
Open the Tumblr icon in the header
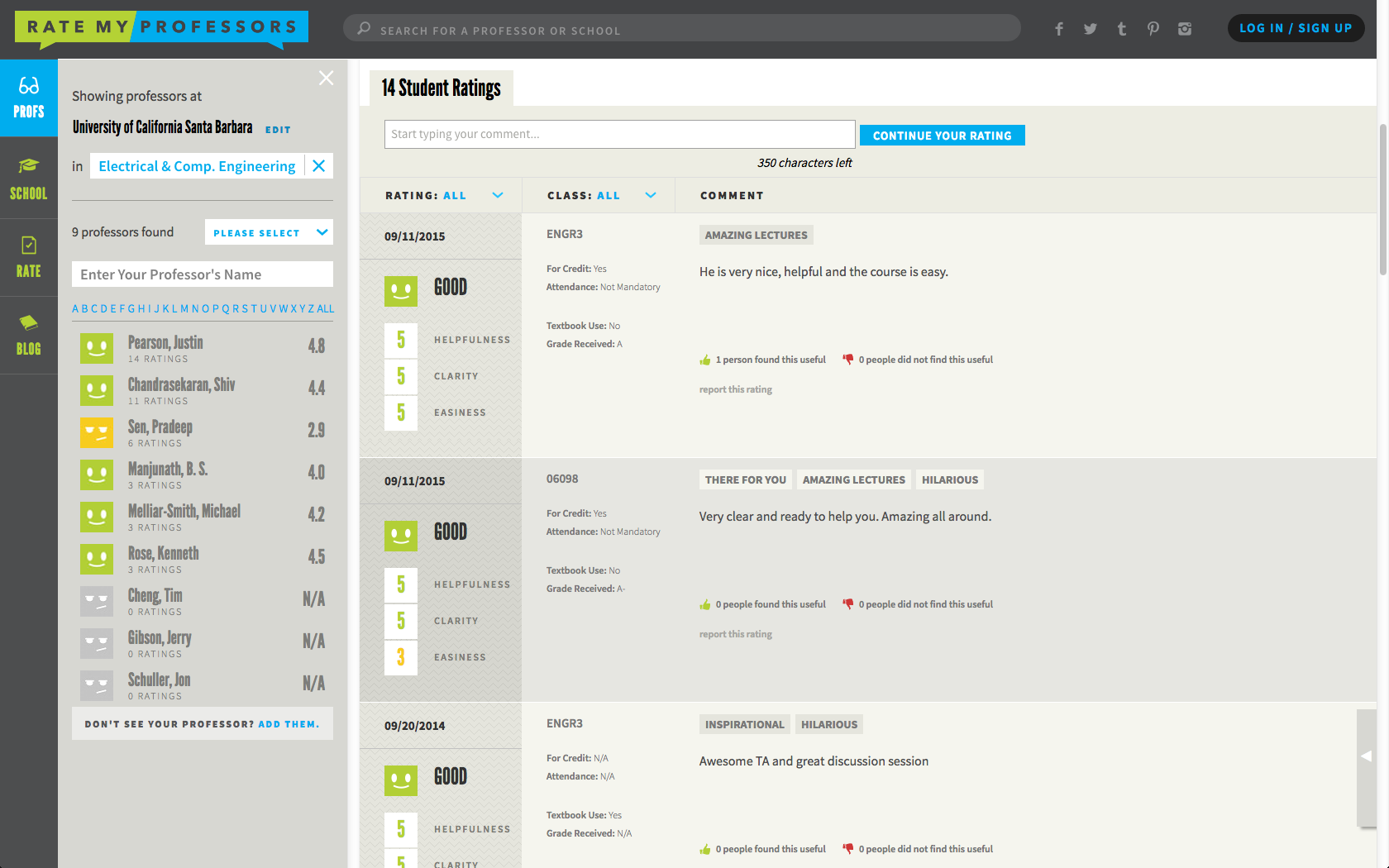pos(1121,29)
